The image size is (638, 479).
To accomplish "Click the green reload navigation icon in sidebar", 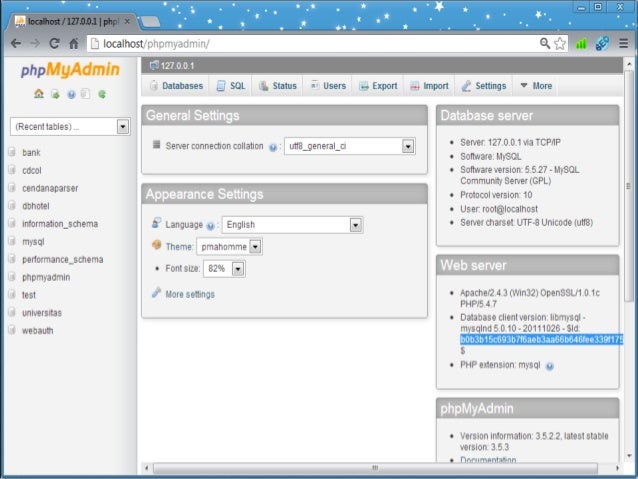I will tap(102, 94).
